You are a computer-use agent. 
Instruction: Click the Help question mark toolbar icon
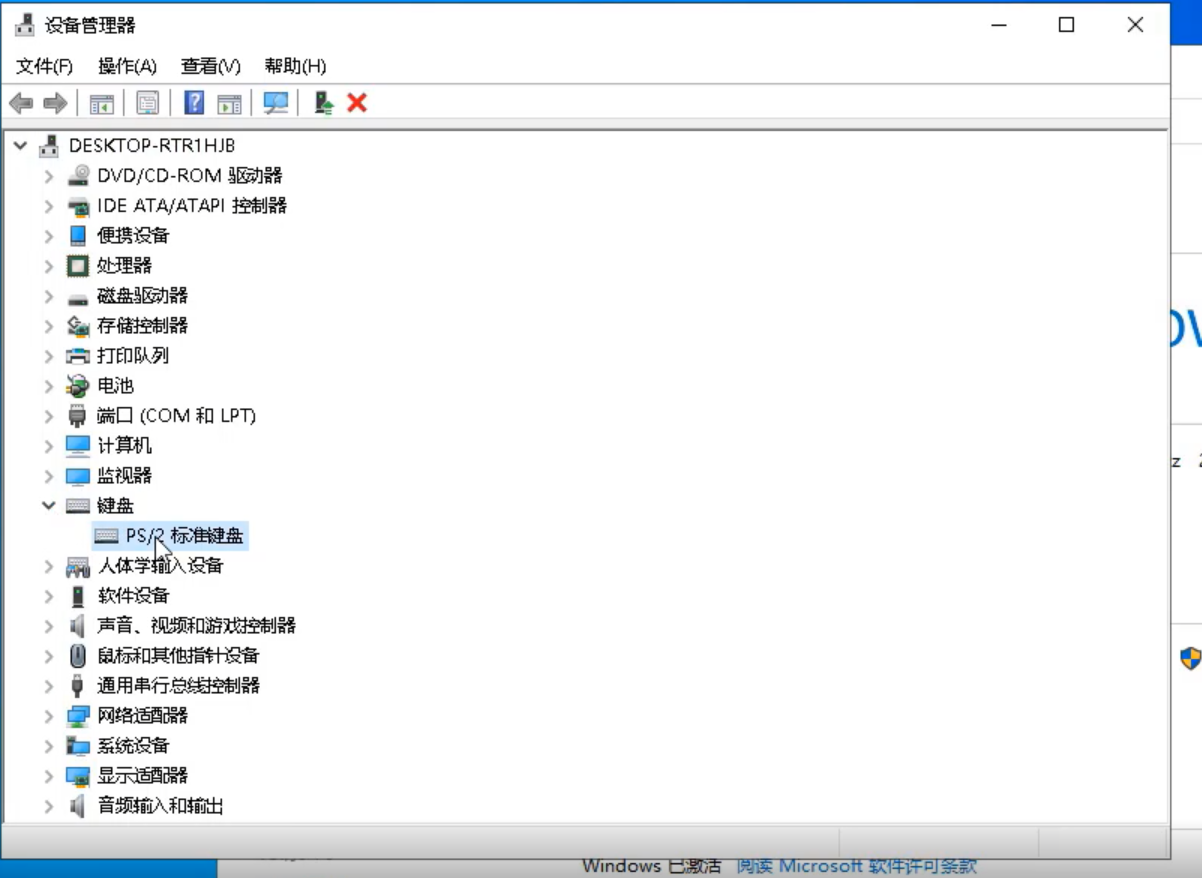click(x=195, y=103)
